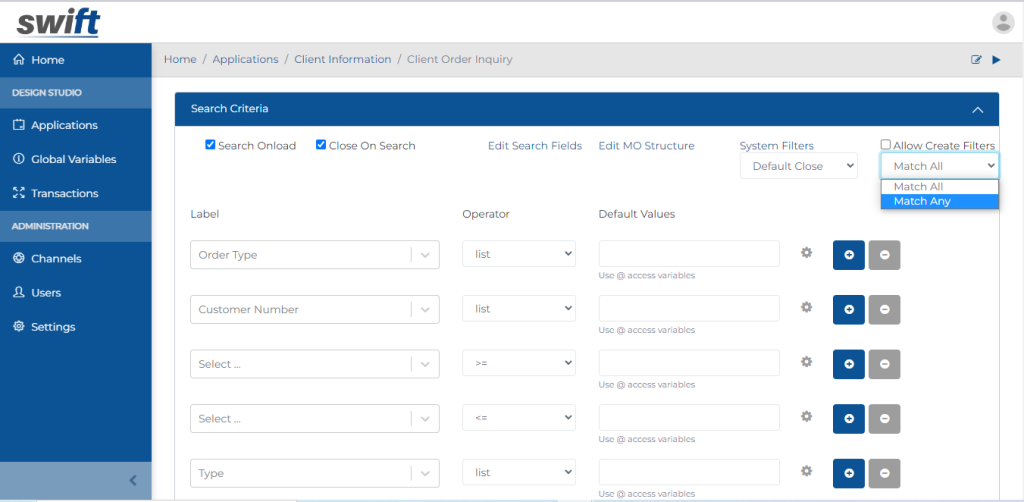Open Global Variables in the sidebar
Image resolution: width=1024 pixels, height=502 pixels.
coord(73,159)
